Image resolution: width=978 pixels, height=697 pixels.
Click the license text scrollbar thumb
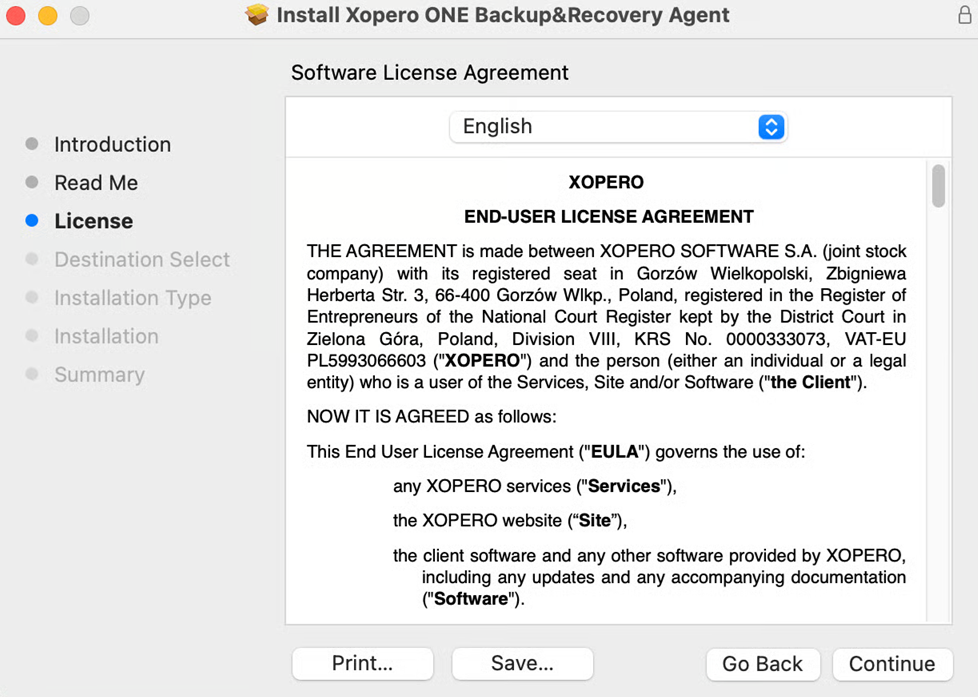pos(938,186)
